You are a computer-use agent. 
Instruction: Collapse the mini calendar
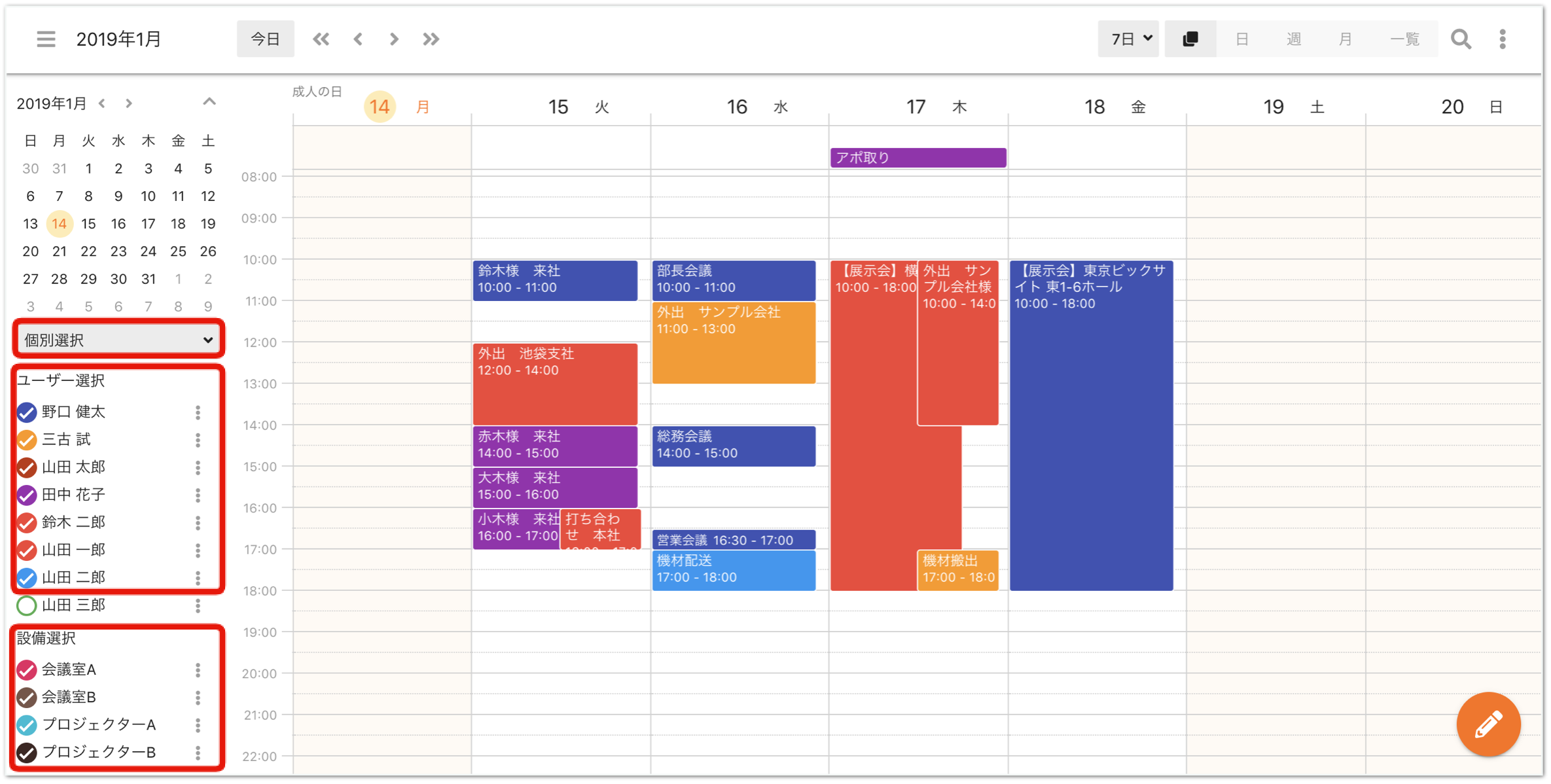pos(209,101)
